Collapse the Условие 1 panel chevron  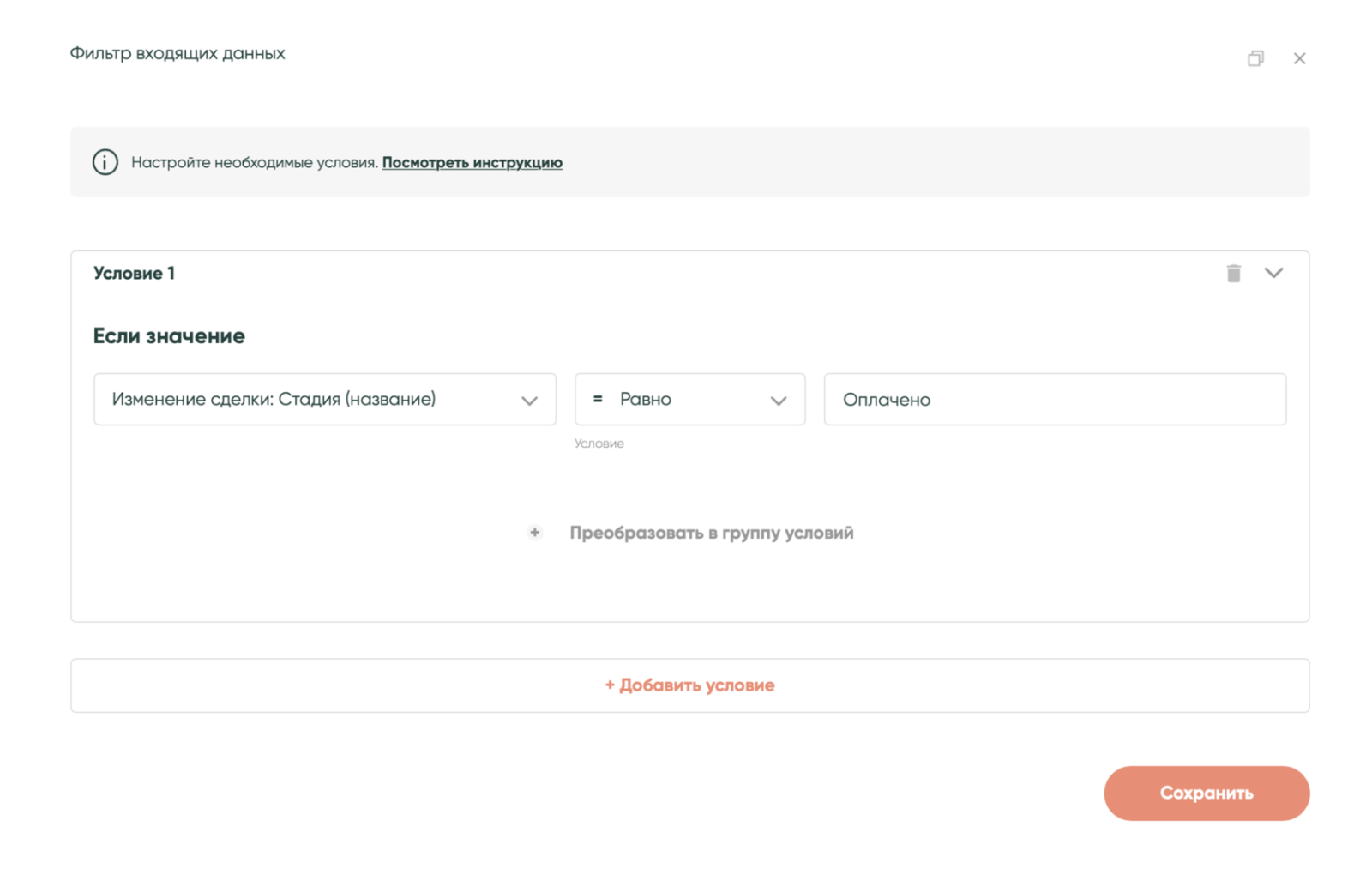click(x=1273, y=273)
